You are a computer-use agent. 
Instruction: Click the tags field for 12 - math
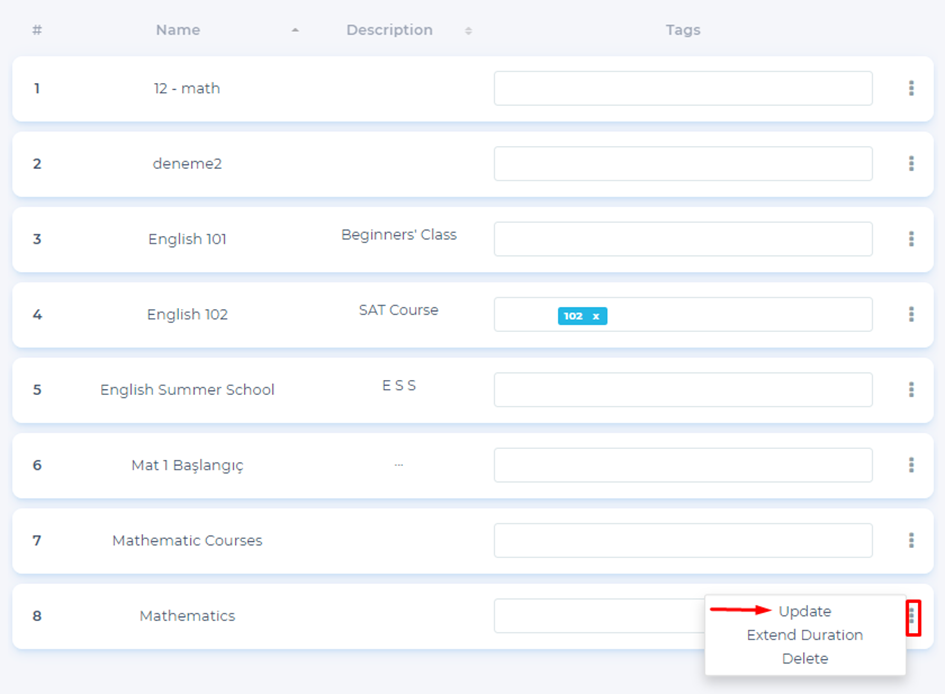point(682,88)
